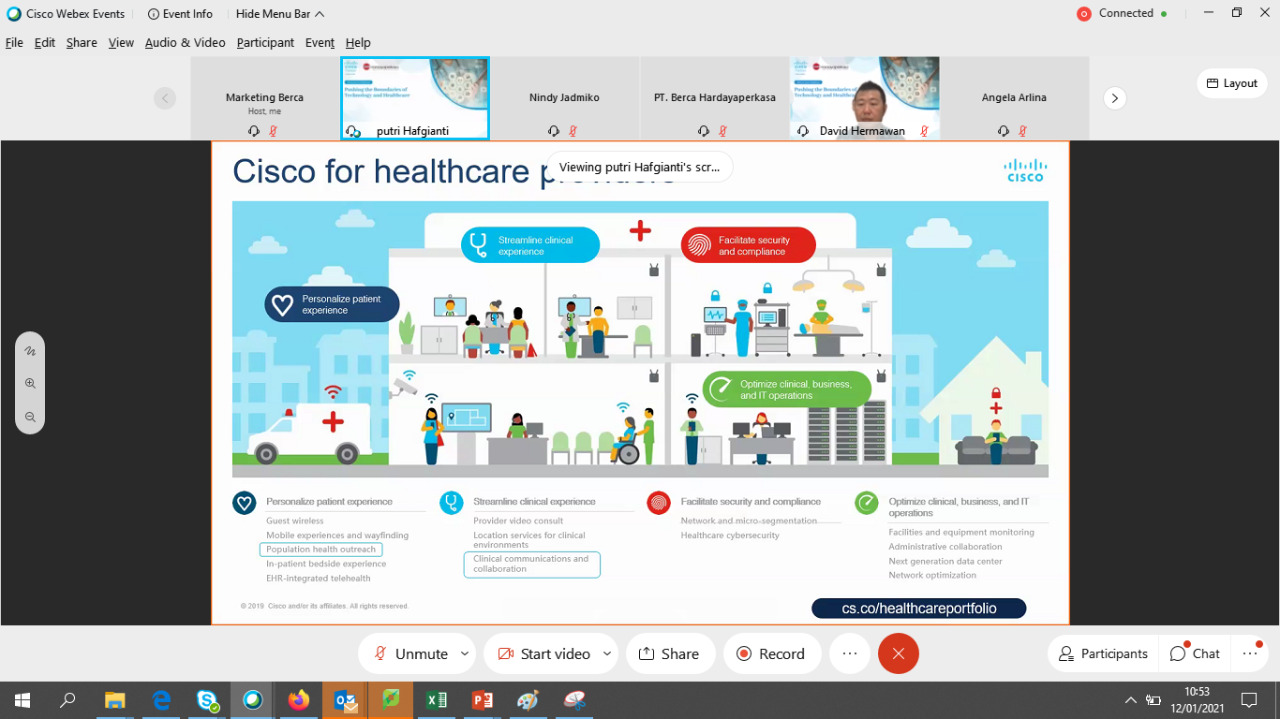Screen dimensions: 1280x719
Task: Select David Hermawan's video thumbnail
Action: tap(864, 98)
